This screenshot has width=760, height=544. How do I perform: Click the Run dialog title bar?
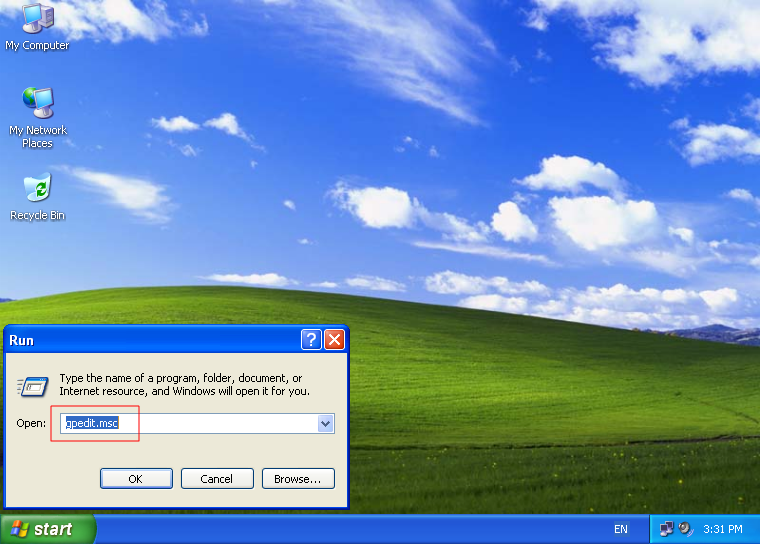coord(150,340)
